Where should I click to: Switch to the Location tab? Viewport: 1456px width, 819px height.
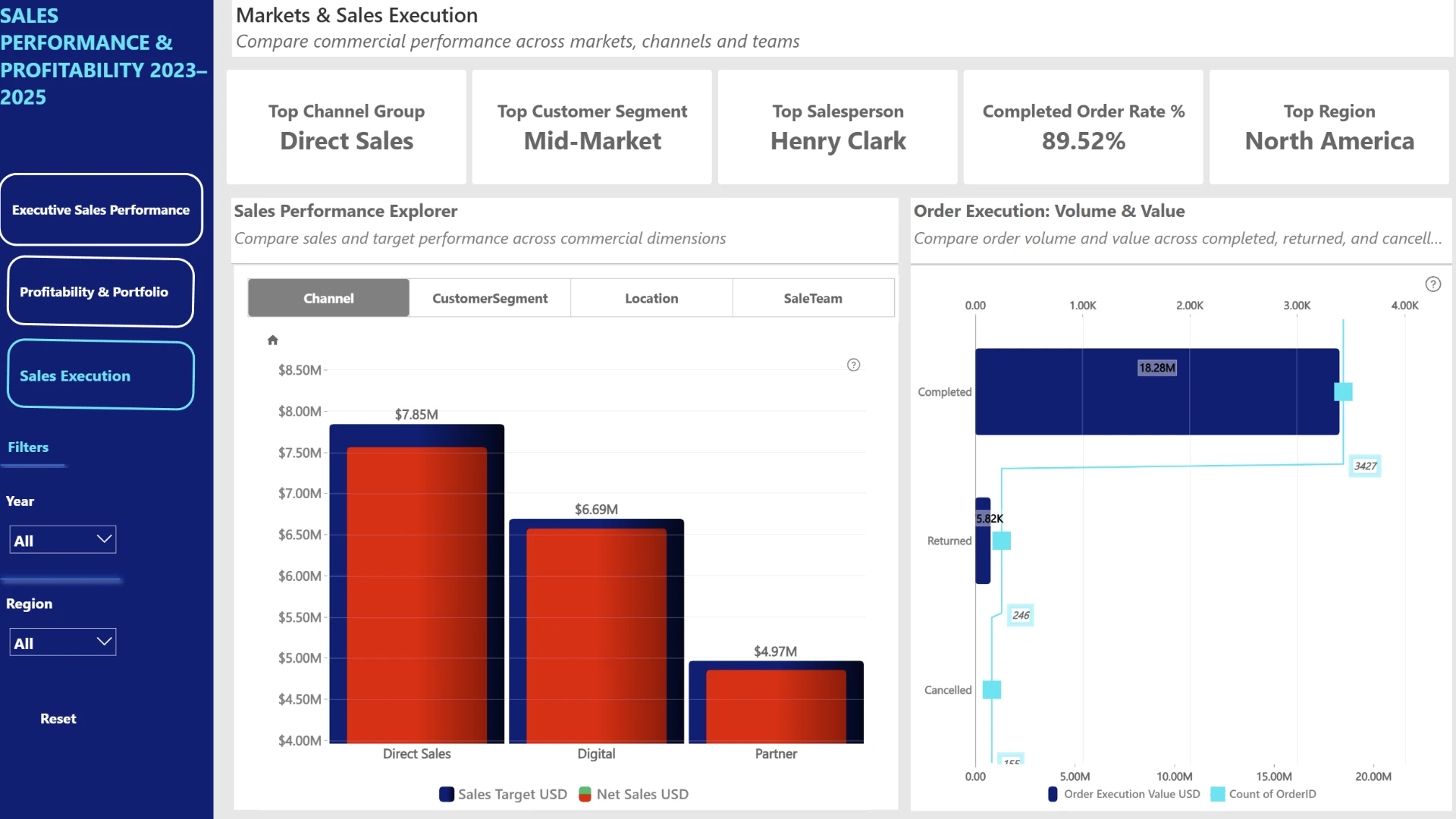coord(651,298)
